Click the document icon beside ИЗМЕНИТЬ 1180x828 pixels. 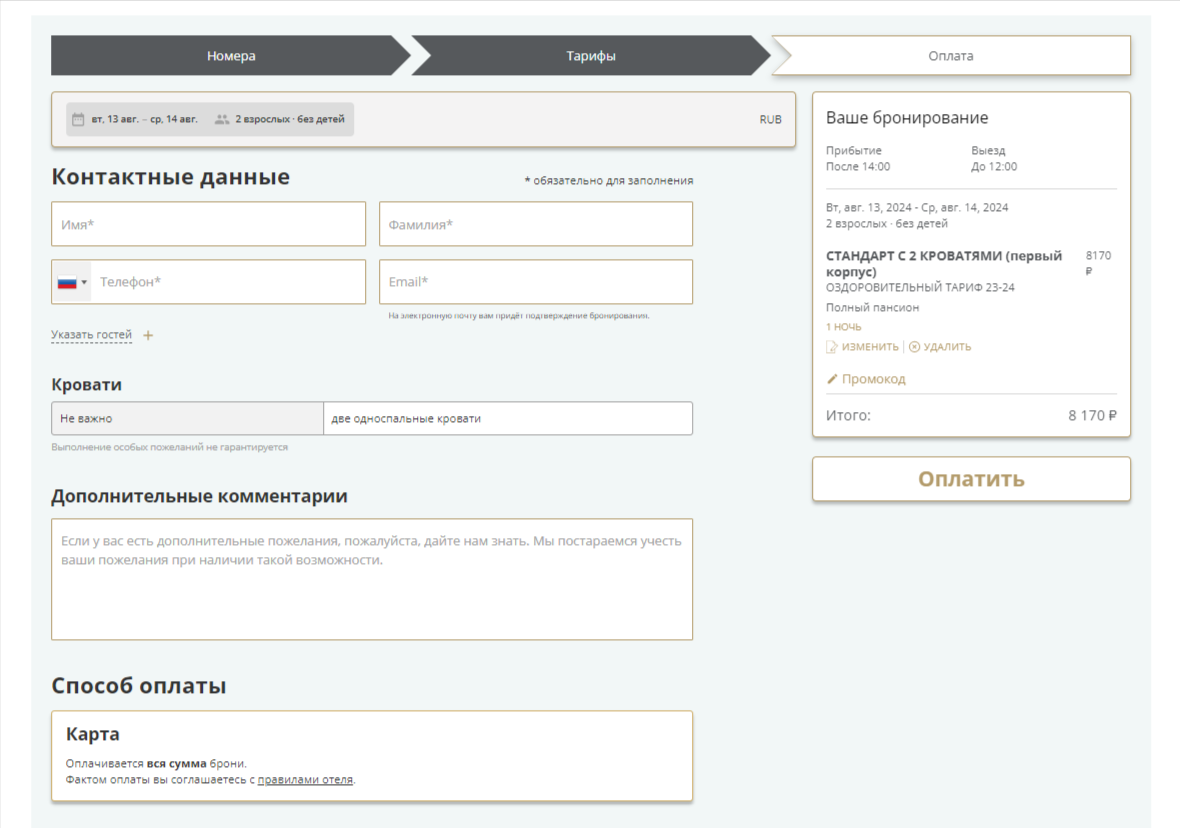click(831, 347)
